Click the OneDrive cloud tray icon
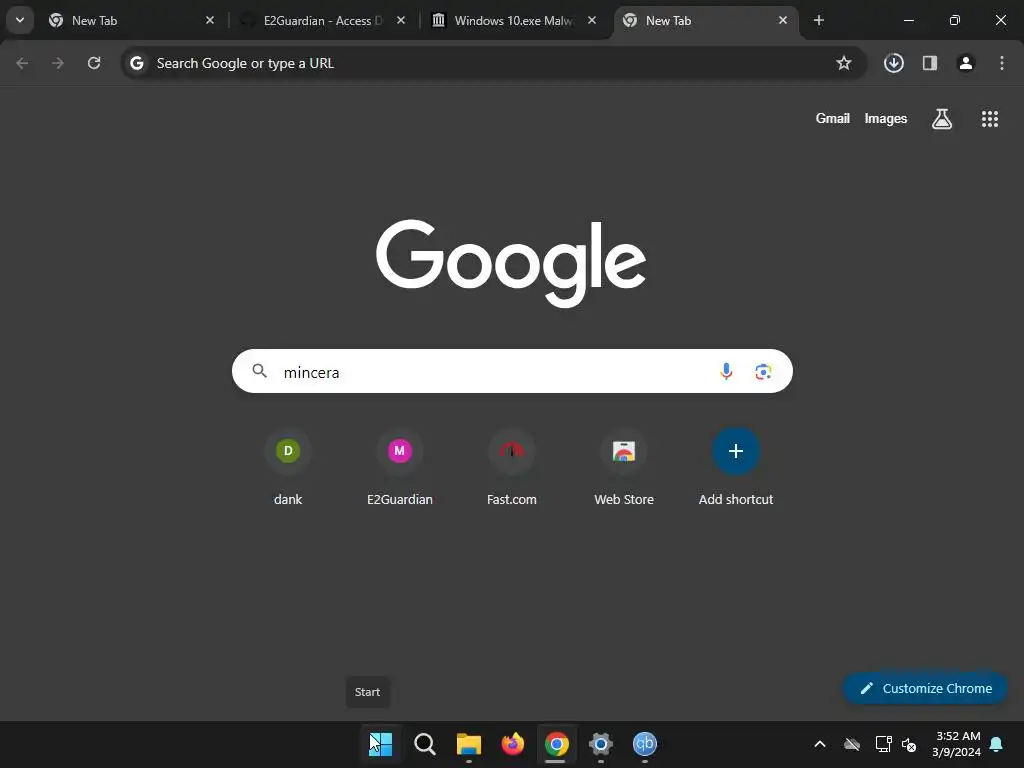Viewport: 1024px width, 768px height. [x=852, y=744]
